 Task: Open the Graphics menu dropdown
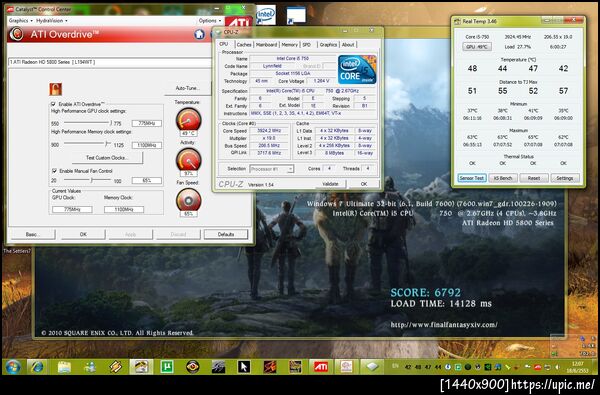[x=20, y=20]
